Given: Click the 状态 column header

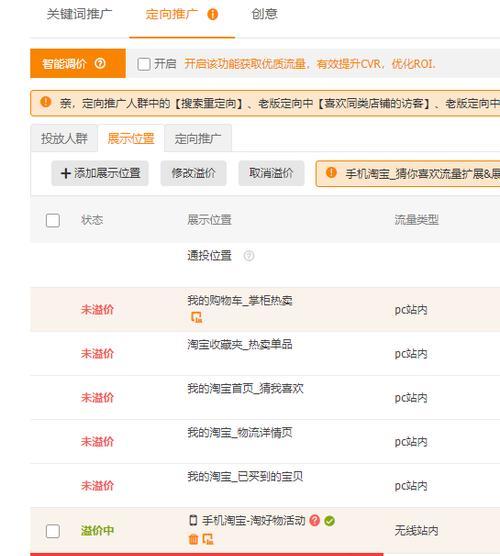Looking at the screenshot, I should pyautogui.click(x=92, y=220).
